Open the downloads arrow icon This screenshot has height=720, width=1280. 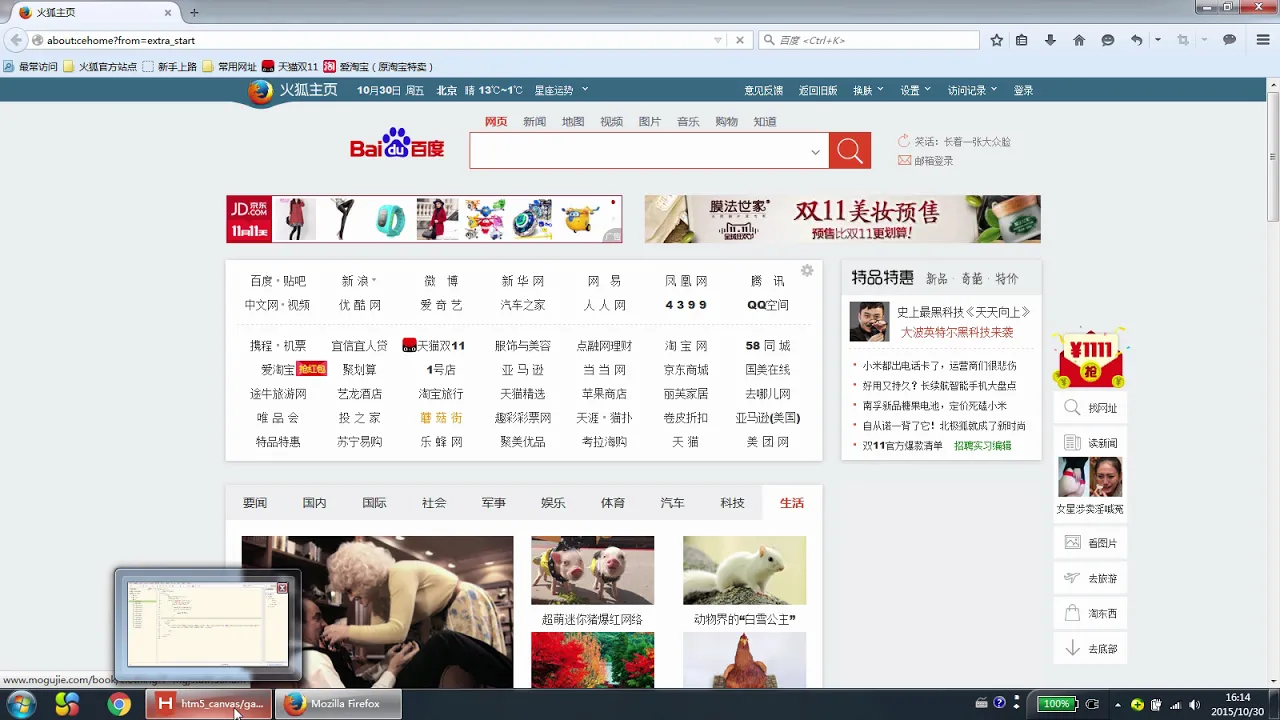pyautogui.click(x=1050, y=40)
